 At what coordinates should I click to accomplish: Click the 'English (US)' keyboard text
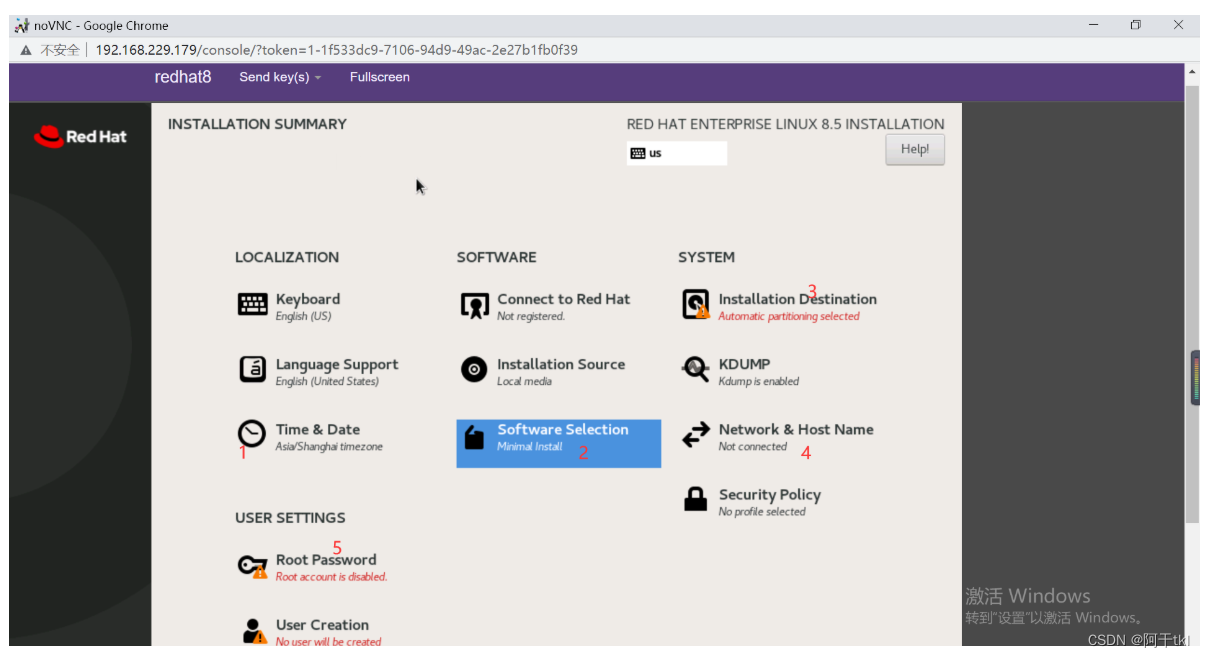tap(303, 316)
